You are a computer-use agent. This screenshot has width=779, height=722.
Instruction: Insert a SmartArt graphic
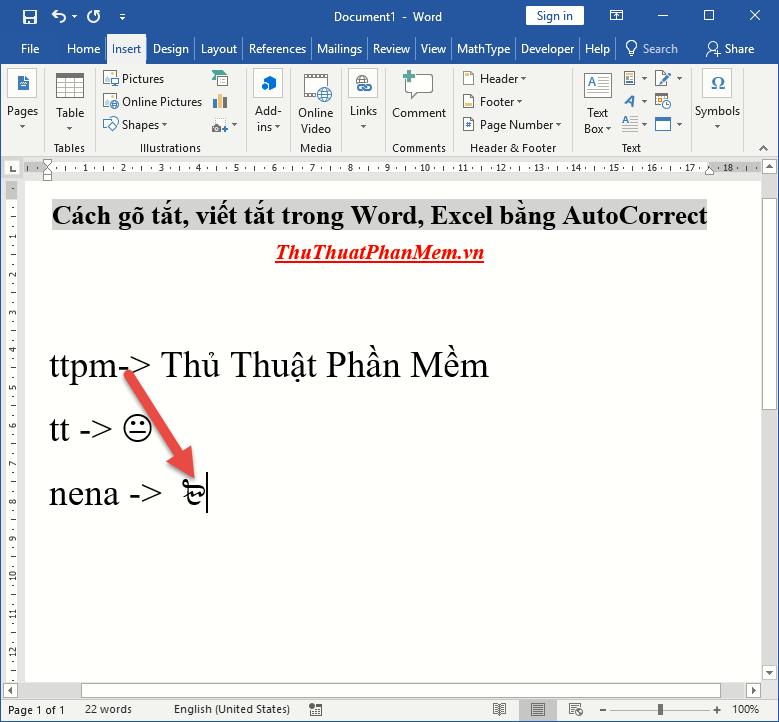220,79
